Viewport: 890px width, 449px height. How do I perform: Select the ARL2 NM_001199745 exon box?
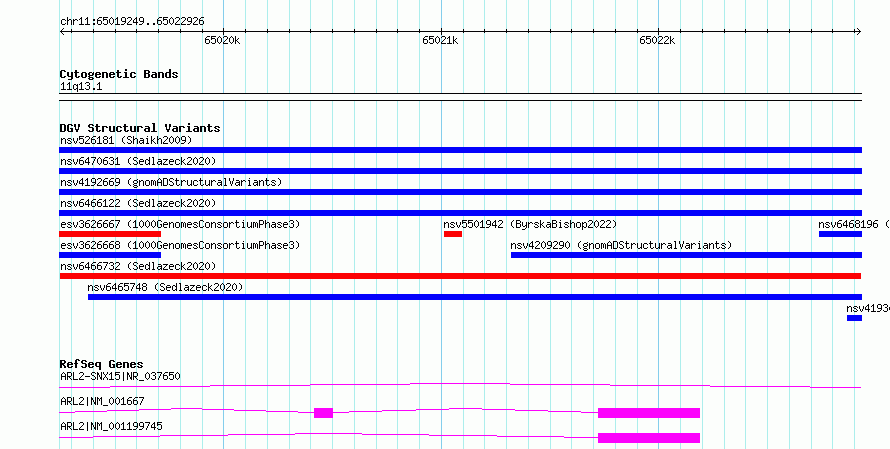pyautogui.click(x=649, y=438)
